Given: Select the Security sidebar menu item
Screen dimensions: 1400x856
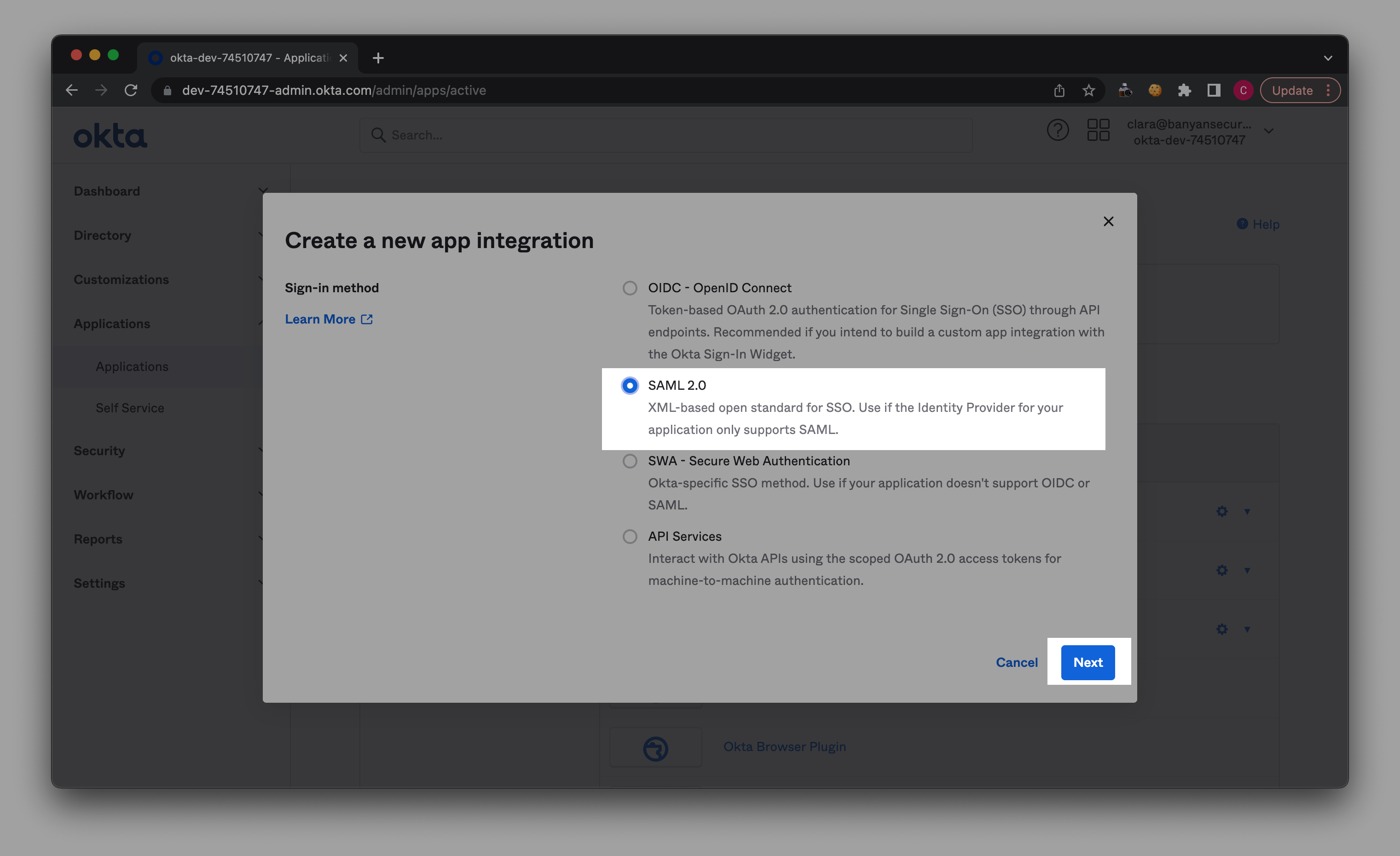Looking at the screenshot, I should point(99,451).
